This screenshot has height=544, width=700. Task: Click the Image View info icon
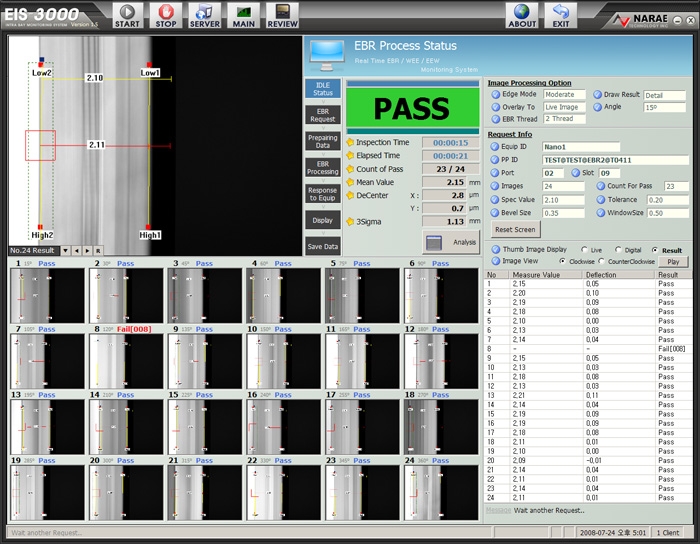pos(496,261)
